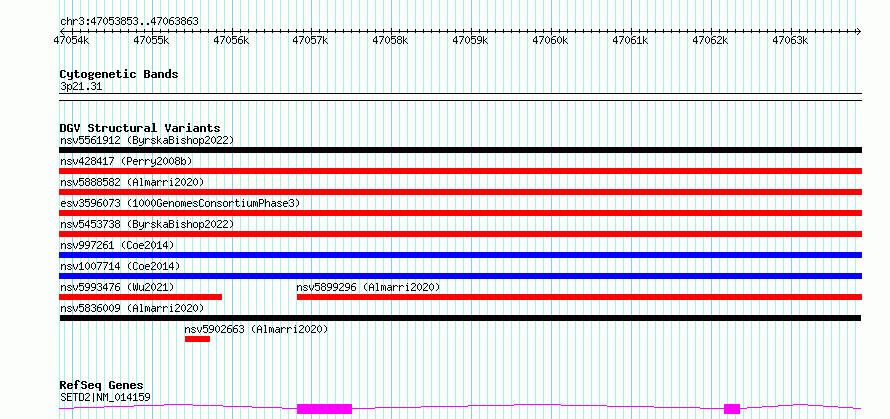The image size is (890, 419).
Task: Open the nsv997261 (Coe2014) label
Action: click(x=117, y=245)
